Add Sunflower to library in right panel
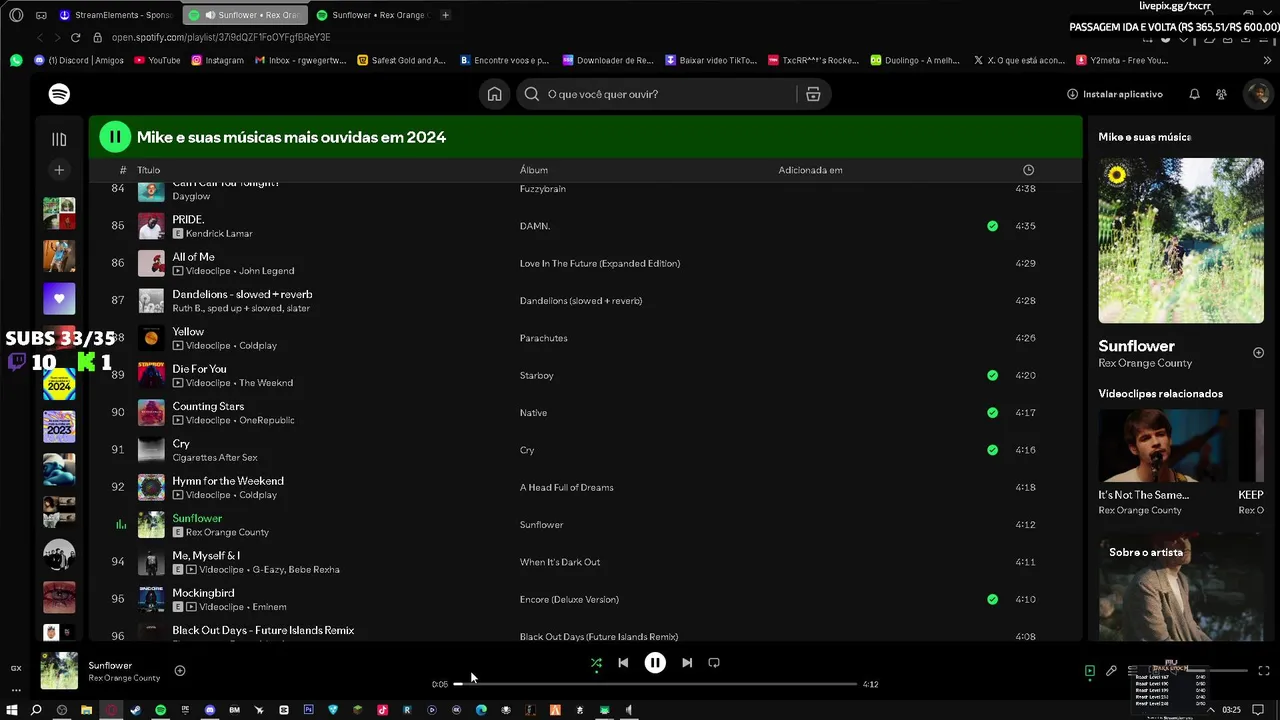The image size is (1280, 720). pos(1258,353)
